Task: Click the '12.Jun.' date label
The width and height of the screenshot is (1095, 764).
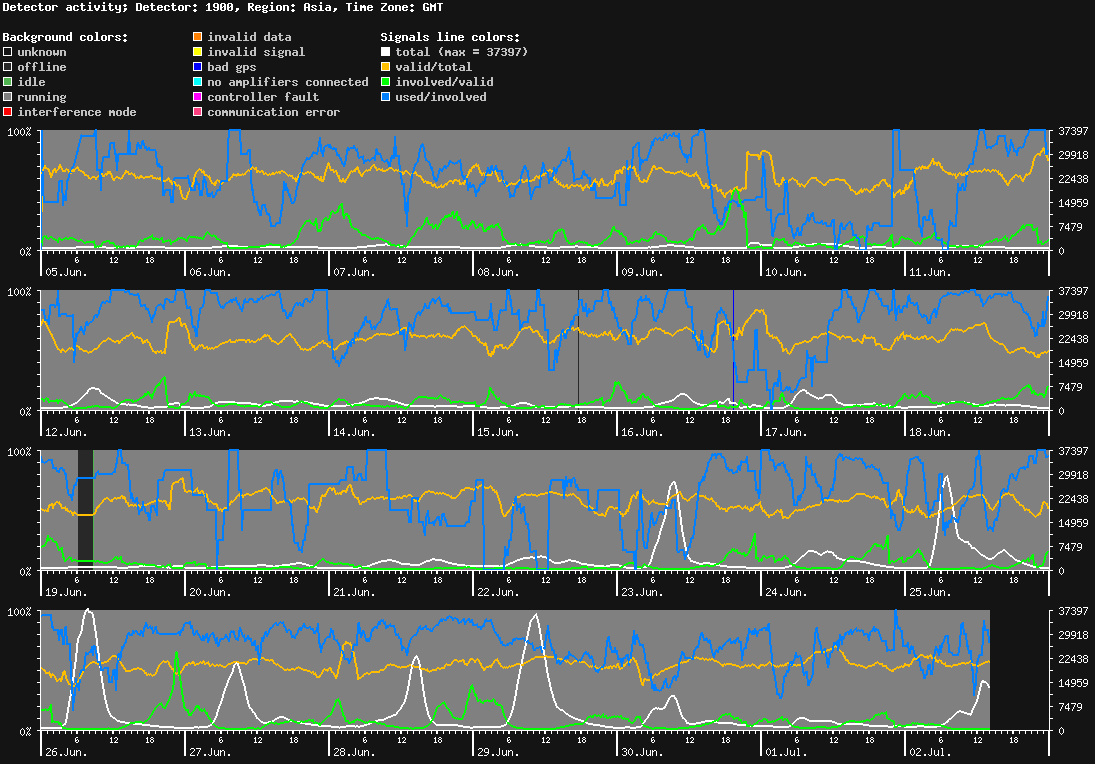Action: coord(66,432)
